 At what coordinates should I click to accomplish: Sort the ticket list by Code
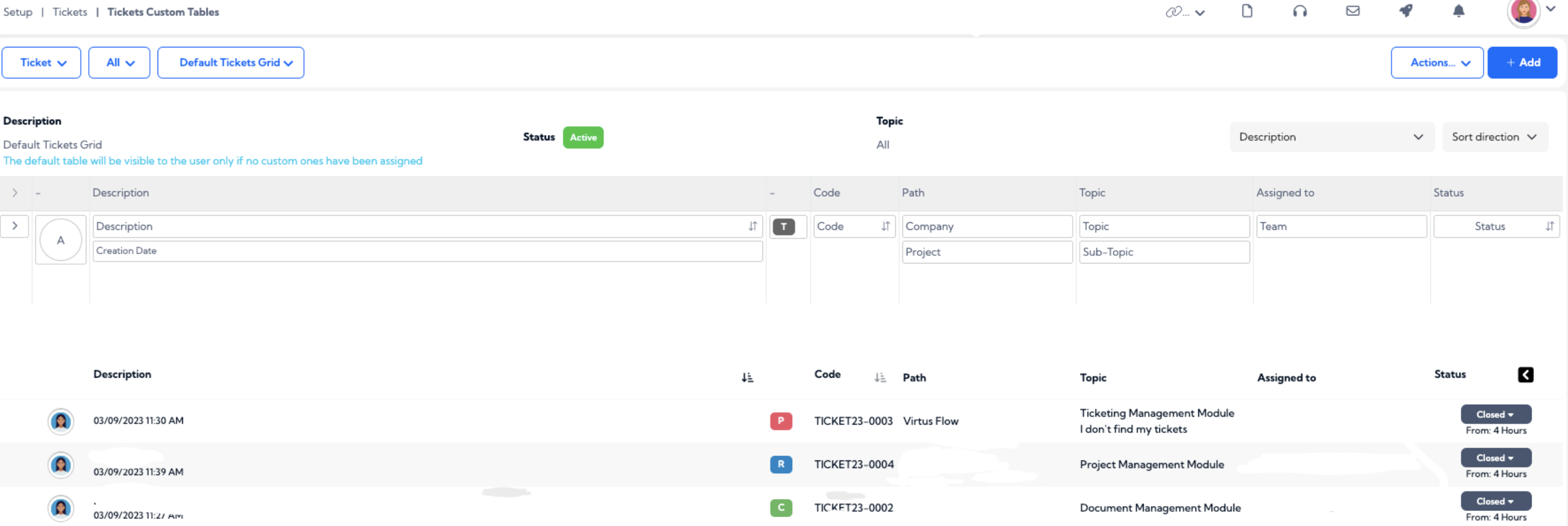879,378
